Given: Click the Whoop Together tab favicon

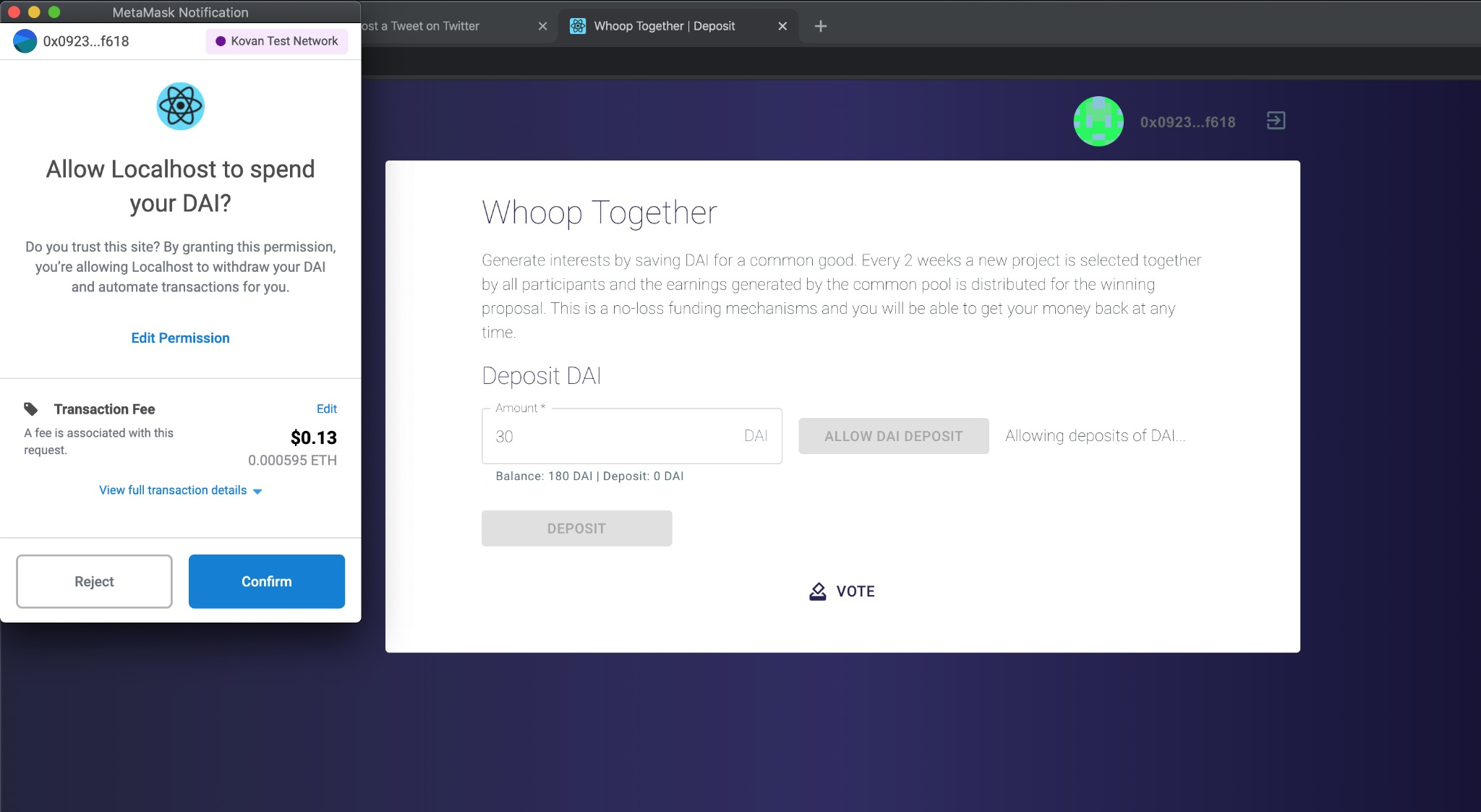Looking at the screenshot, I should [577, 26].
